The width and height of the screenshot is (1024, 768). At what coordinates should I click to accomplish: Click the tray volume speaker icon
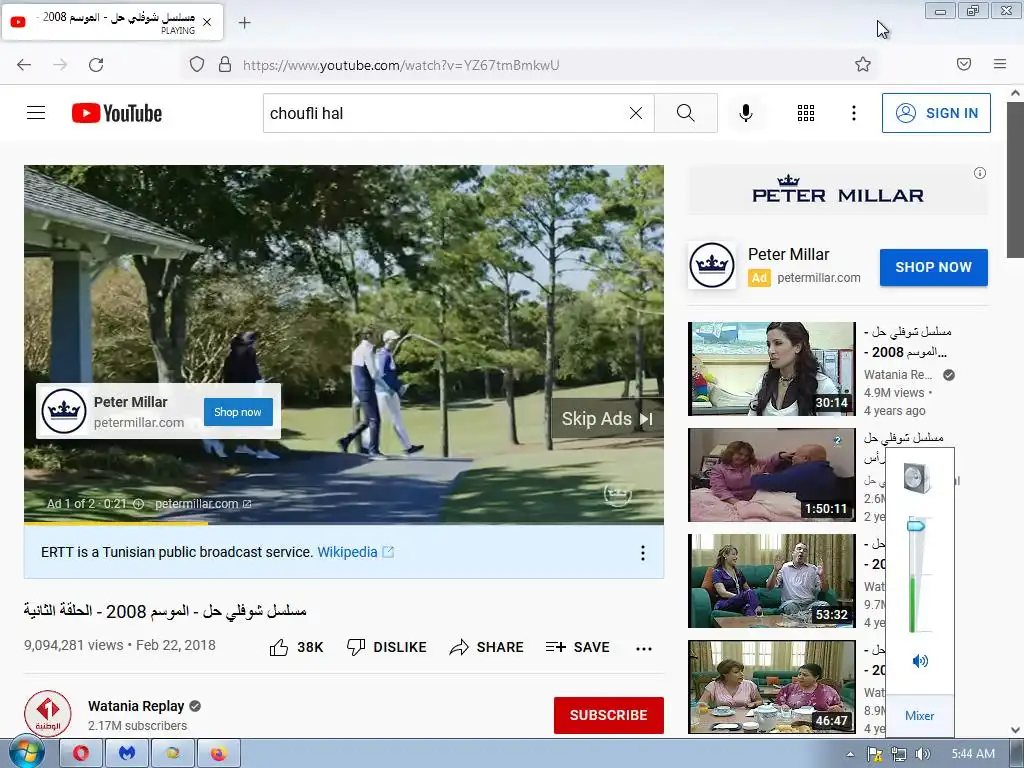click(x=922, y=754)
